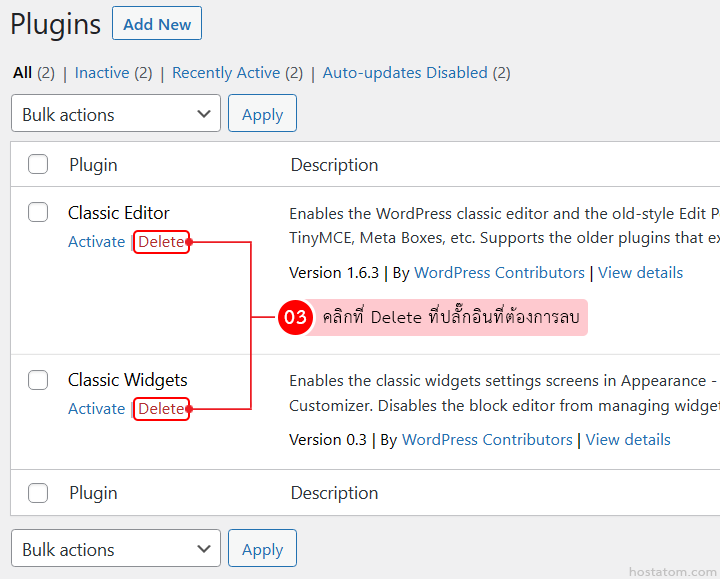Click the Add New plugin button
This screenshot has height=579, width=720.
(157, 24)
